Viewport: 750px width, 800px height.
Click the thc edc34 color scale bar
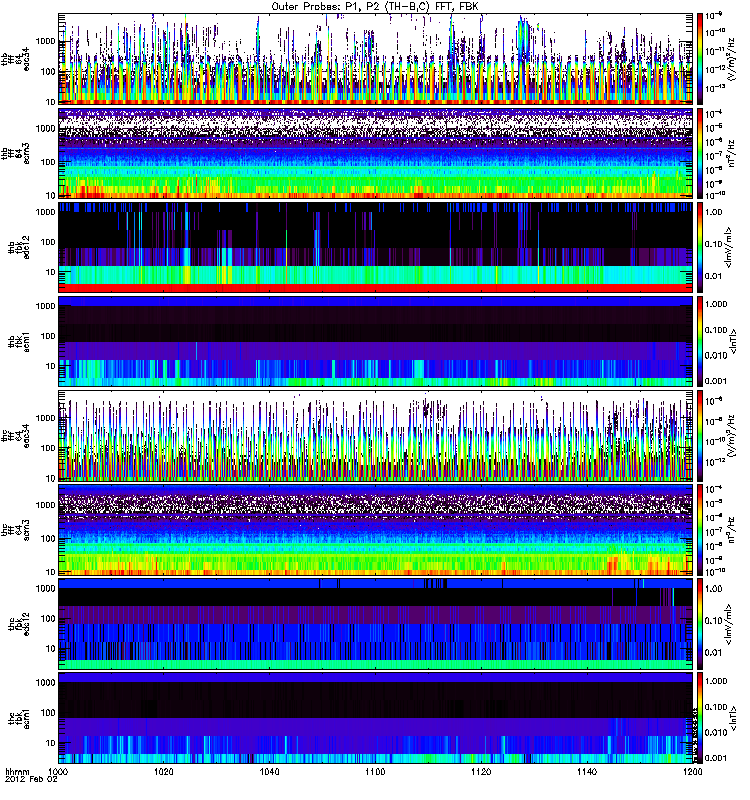pyautogui.click(x=699, y=436)
